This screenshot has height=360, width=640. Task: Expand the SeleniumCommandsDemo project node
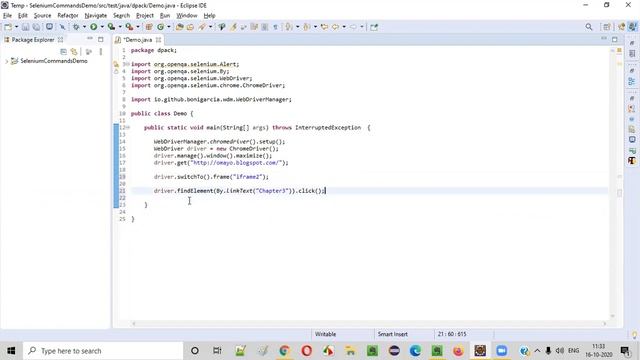click(x=6, y=61)
